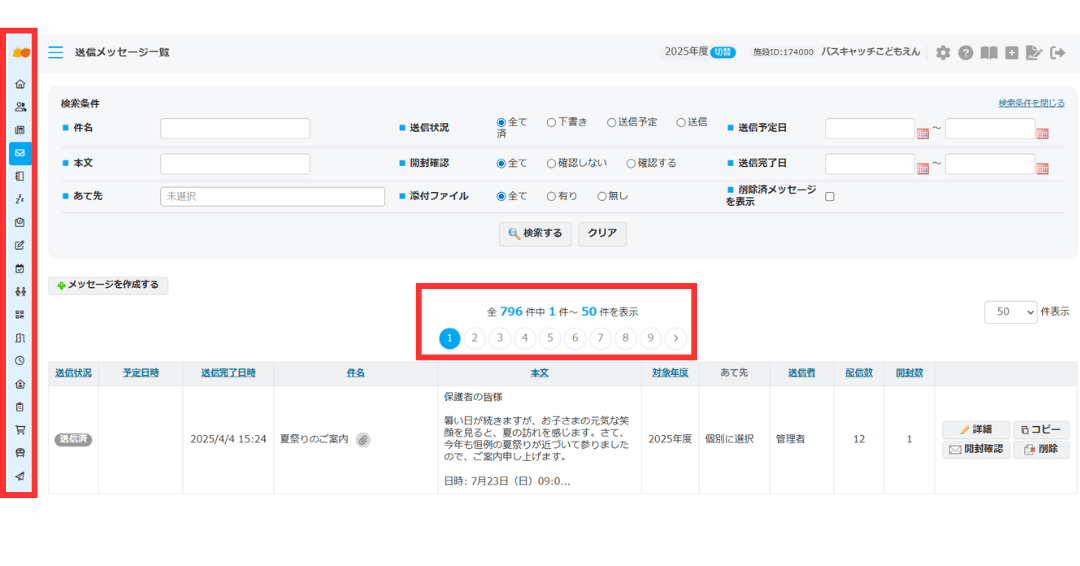The width and height of the screenshot is (1080, 566).
Task: Go to page 3 in pagination
Action: coord(500,338)
